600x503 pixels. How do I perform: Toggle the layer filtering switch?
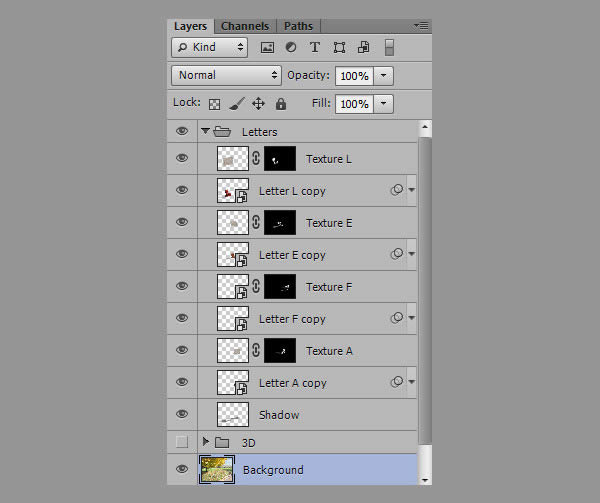(390, 47)
